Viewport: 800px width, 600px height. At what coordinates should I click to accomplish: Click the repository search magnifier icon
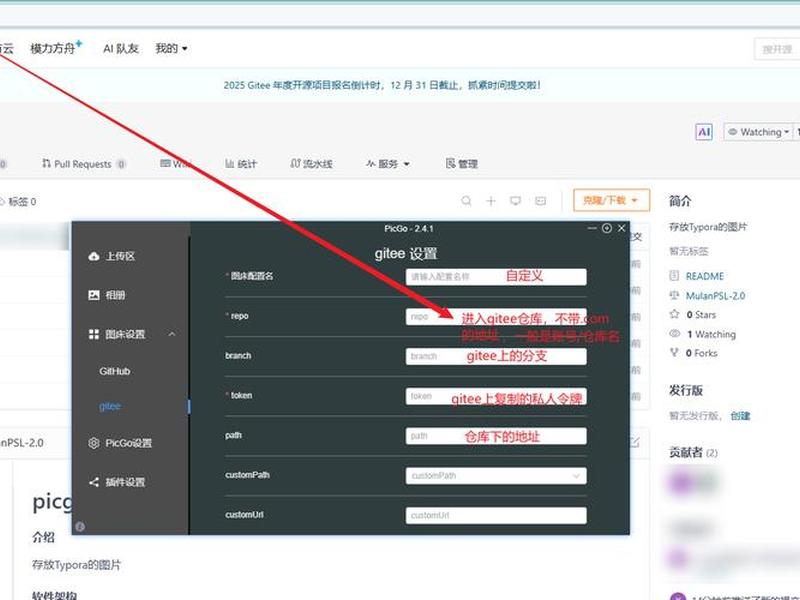point(466,201)
